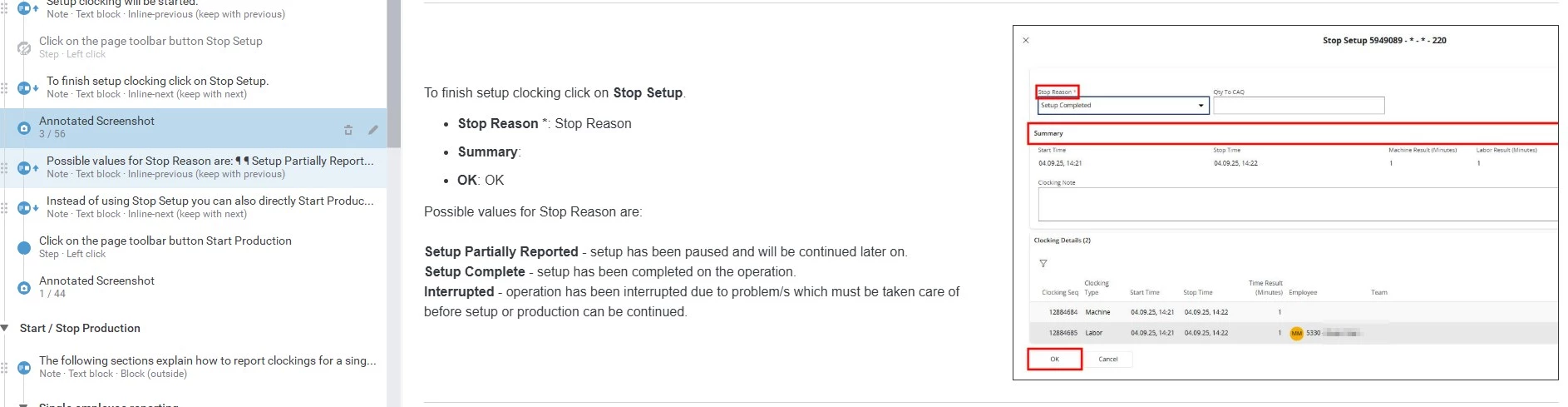
Task: Delete the selected Annotated Screenshot item
Action: 348,130
